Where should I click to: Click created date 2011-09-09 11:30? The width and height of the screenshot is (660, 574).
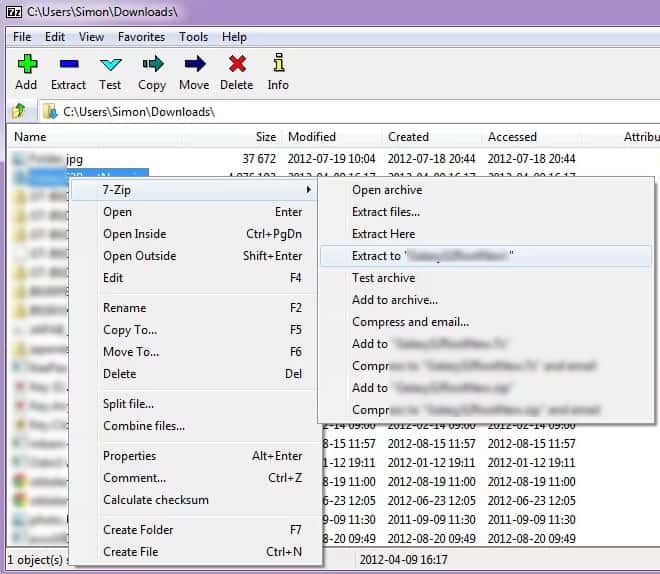point(431,519)
